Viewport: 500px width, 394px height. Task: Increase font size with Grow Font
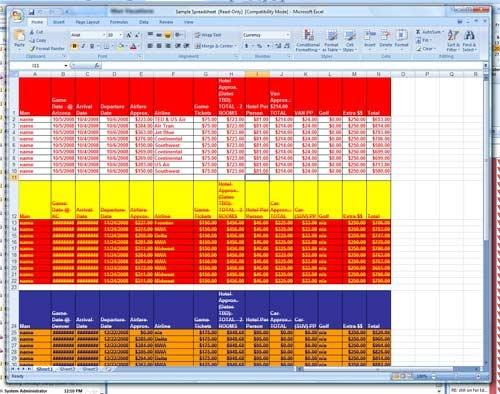[129, 35]
